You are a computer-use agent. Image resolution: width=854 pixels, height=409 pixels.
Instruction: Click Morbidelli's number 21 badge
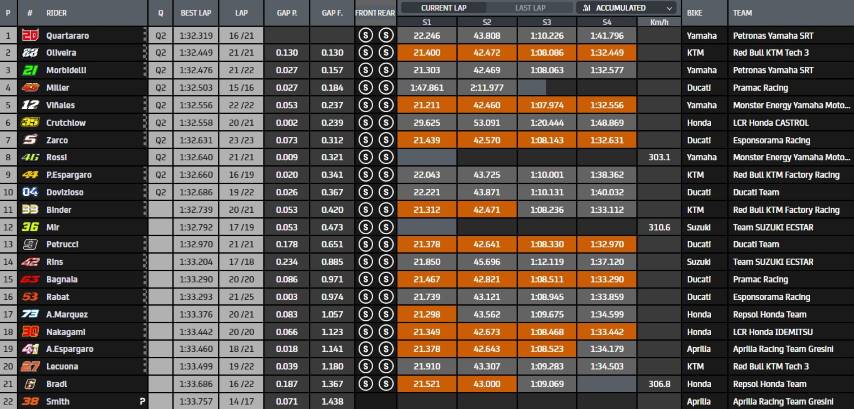(29, 70)
